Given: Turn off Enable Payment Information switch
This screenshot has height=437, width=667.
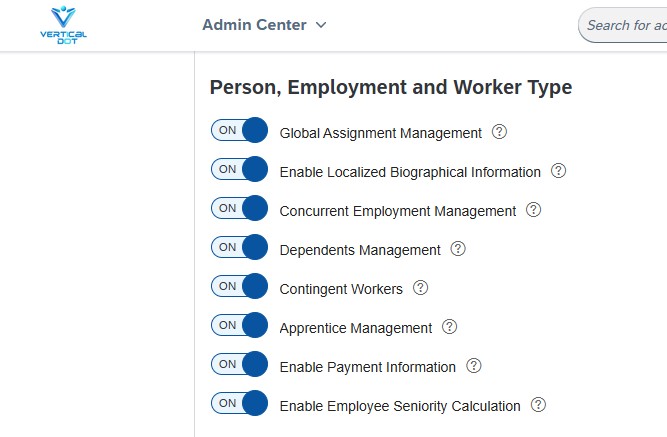Looking at the screenshot, I should (239, 364).
